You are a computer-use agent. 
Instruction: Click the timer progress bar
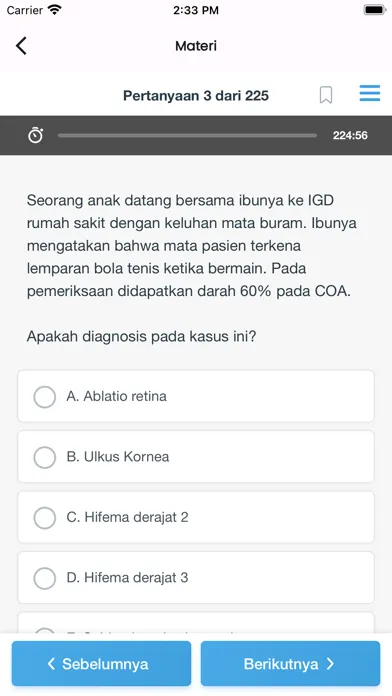click(x=187, y=135)
